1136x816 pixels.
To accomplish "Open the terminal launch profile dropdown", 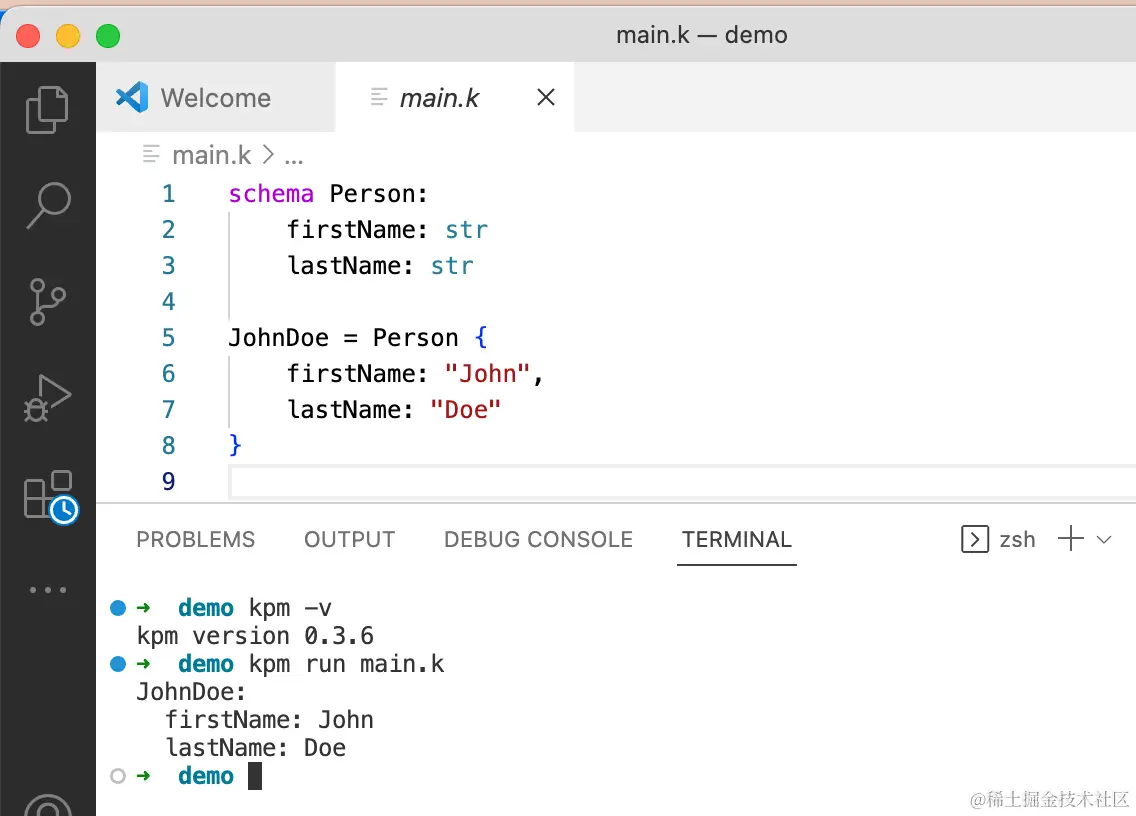I will coord(1103,539).
